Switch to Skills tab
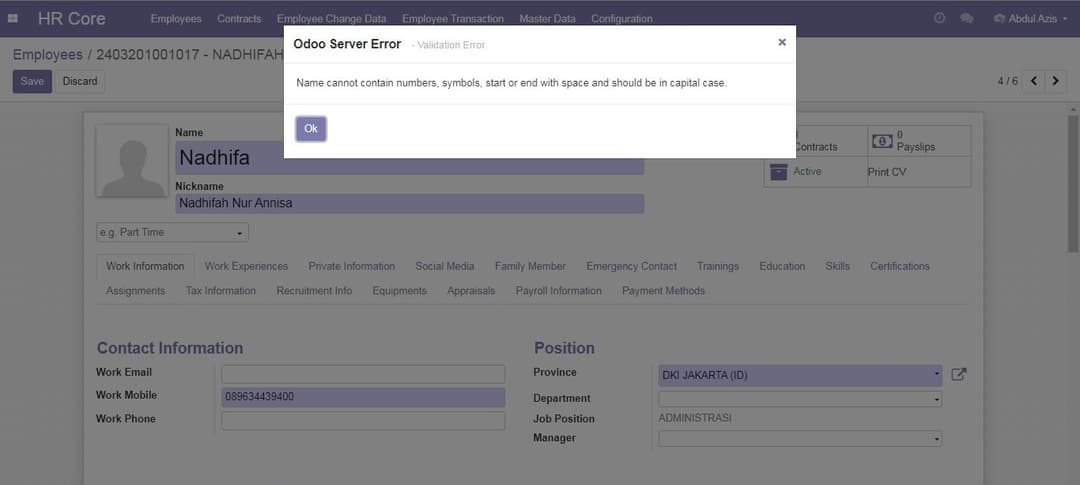The height and width of the screenshot is (485, 1080). [838, 266]
